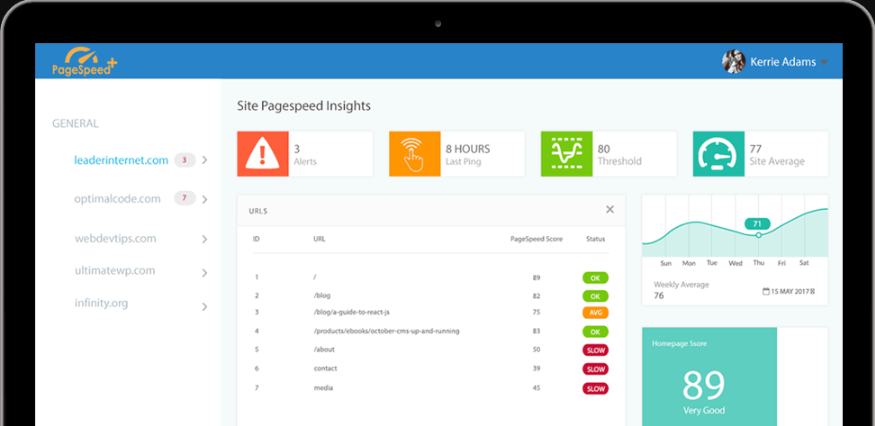Open ultimatewp.com site entry
Viewport: 875px width, 426px height.
tap(115, 271)
